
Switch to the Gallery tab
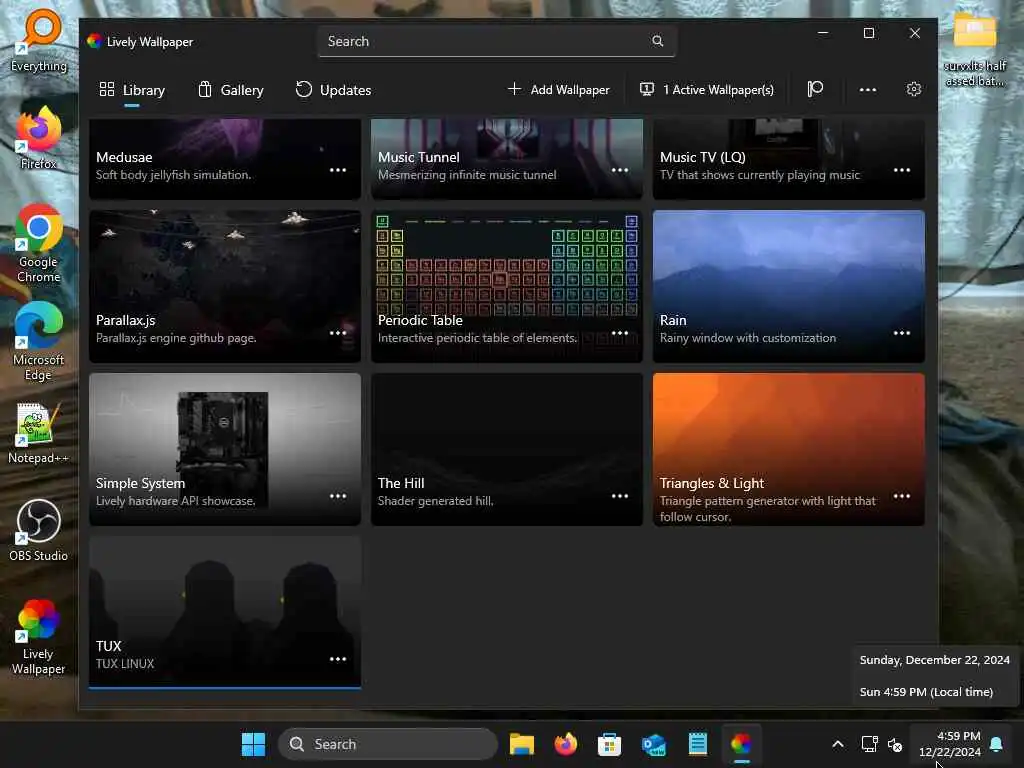point(231,90)
